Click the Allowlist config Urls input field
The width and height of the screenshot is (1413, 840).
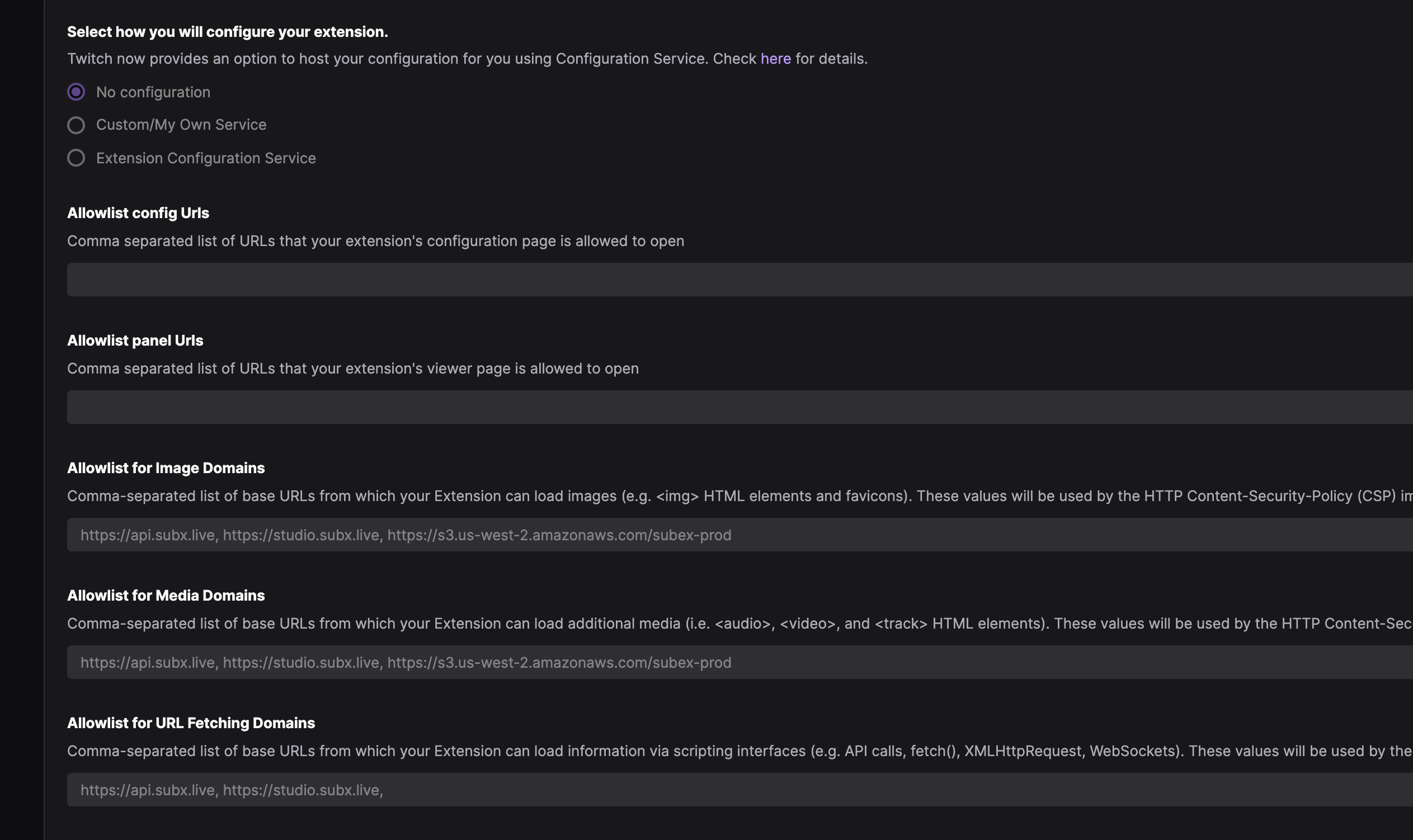click(453, 279)
